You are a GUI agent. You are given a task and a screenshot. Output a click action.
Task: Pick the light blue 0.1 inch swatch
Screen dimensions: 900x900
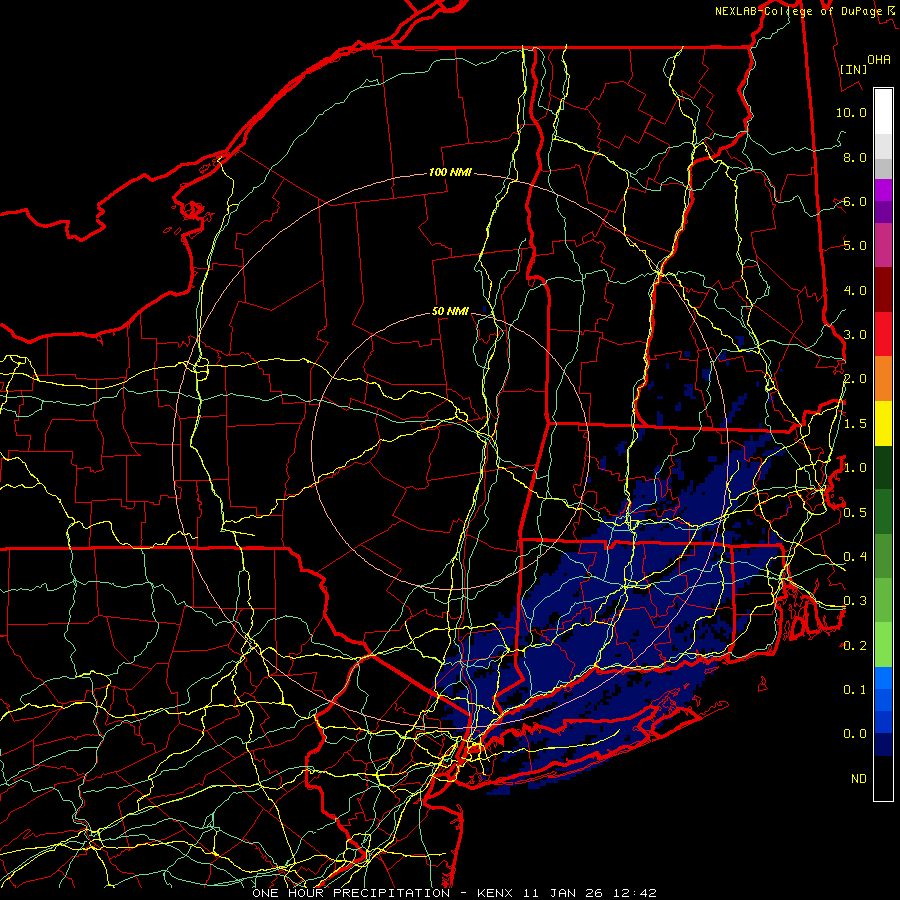(883, 678)
